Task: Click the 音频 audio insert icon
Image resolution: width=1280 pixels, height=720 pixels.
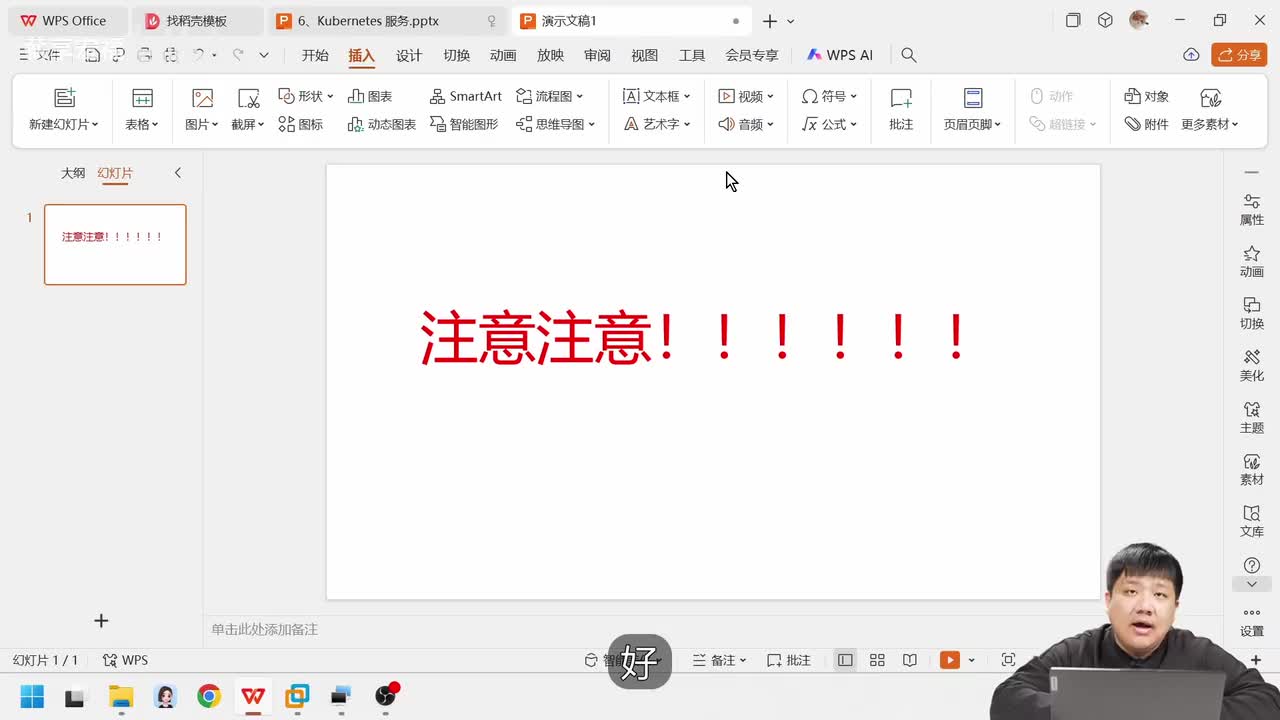Action: point(726,124)
